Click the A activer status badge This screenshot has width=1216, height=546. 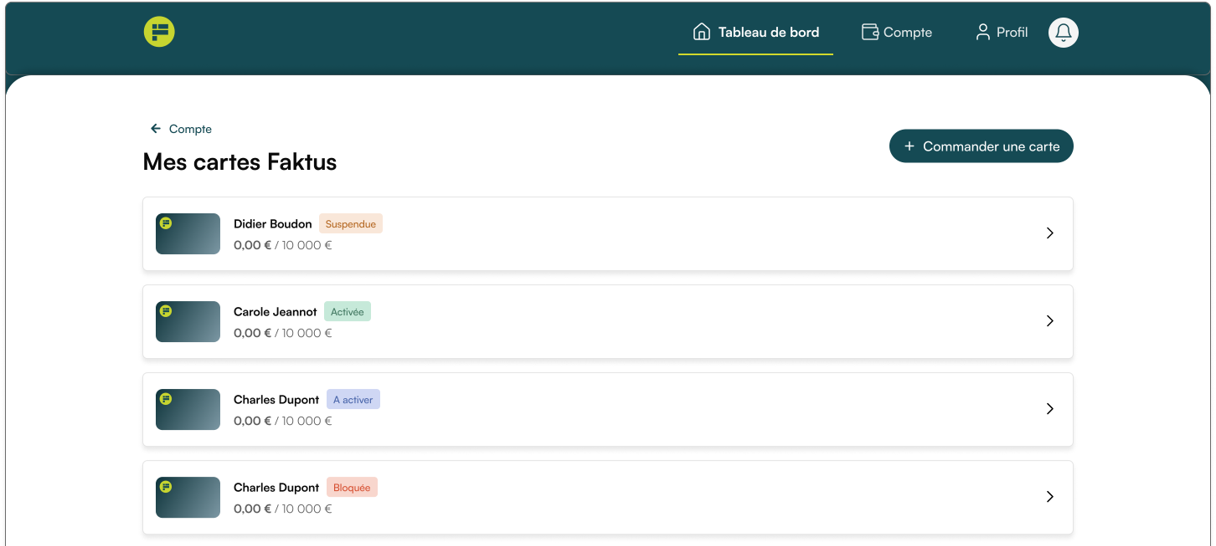click(x=353, y=400)
